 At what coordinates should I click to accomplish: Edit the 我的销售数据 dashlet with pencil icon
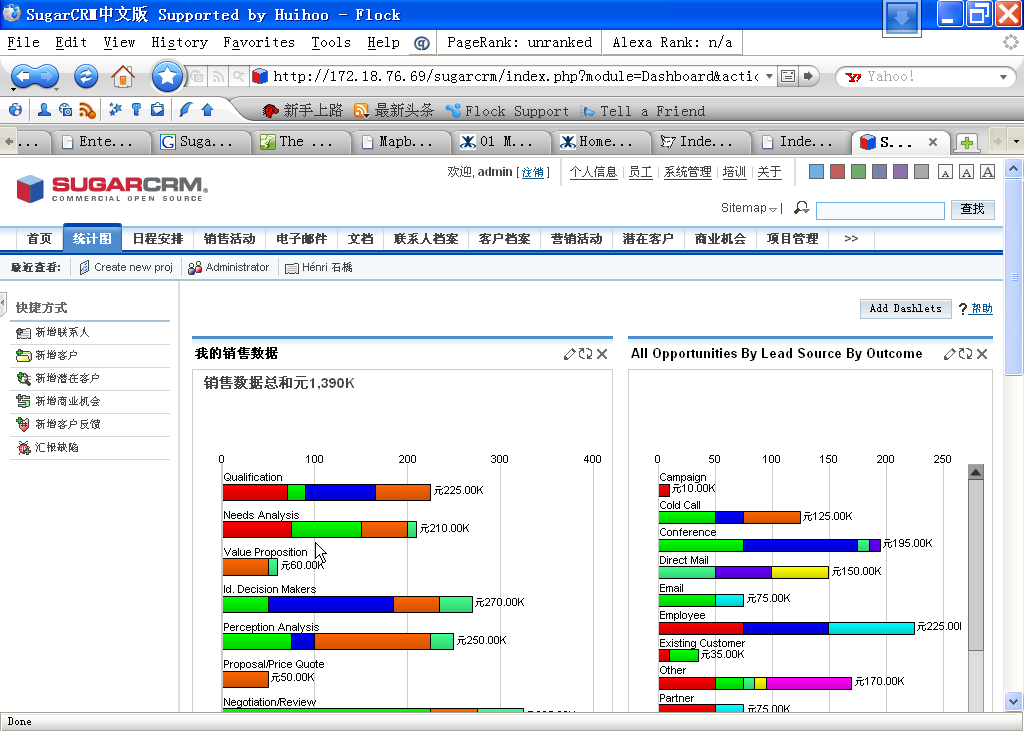(570, 354)
